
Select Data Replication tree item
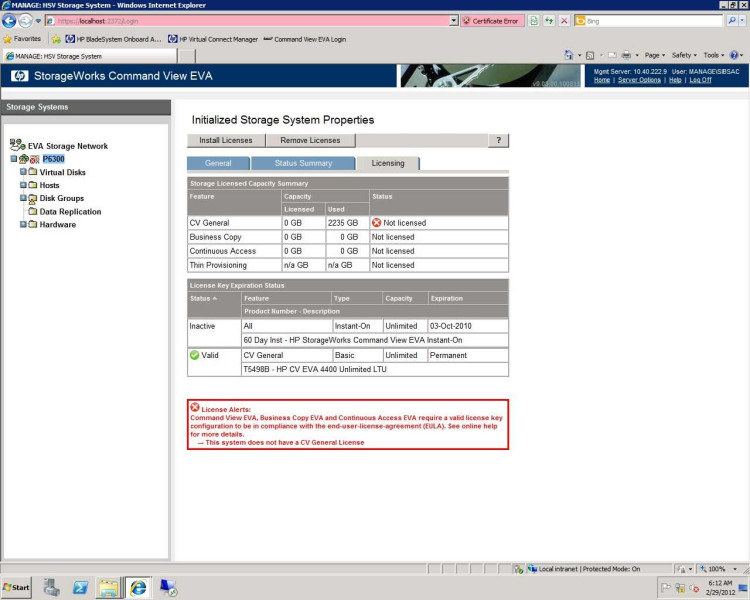(x=70, y=211)
